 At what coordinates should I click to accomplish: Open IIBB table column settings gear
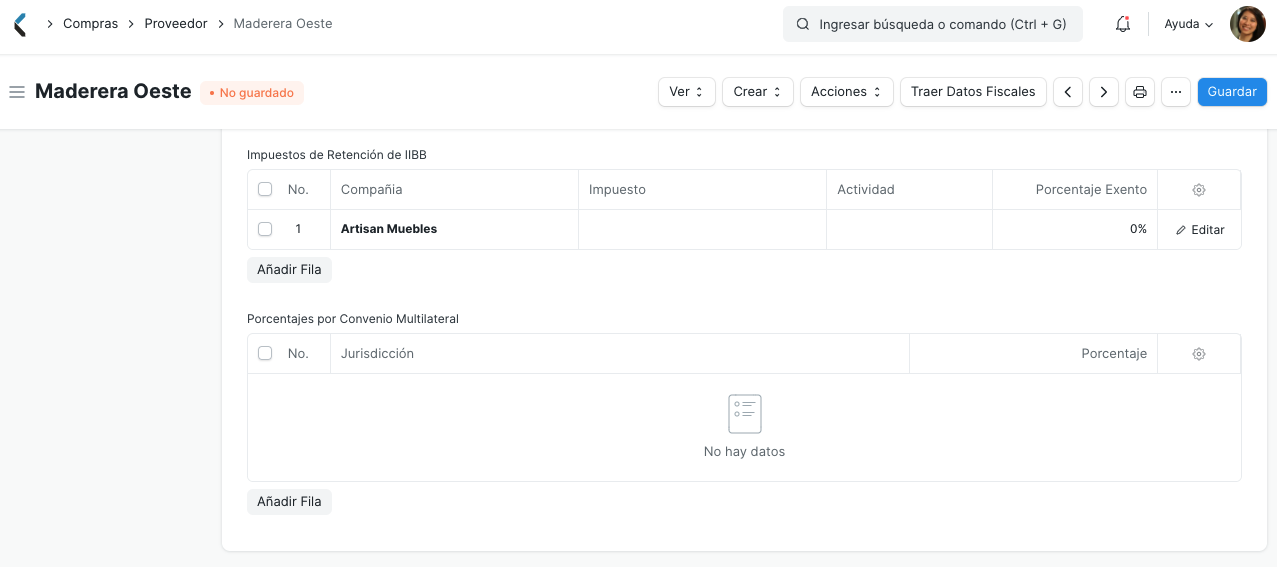1199,190
